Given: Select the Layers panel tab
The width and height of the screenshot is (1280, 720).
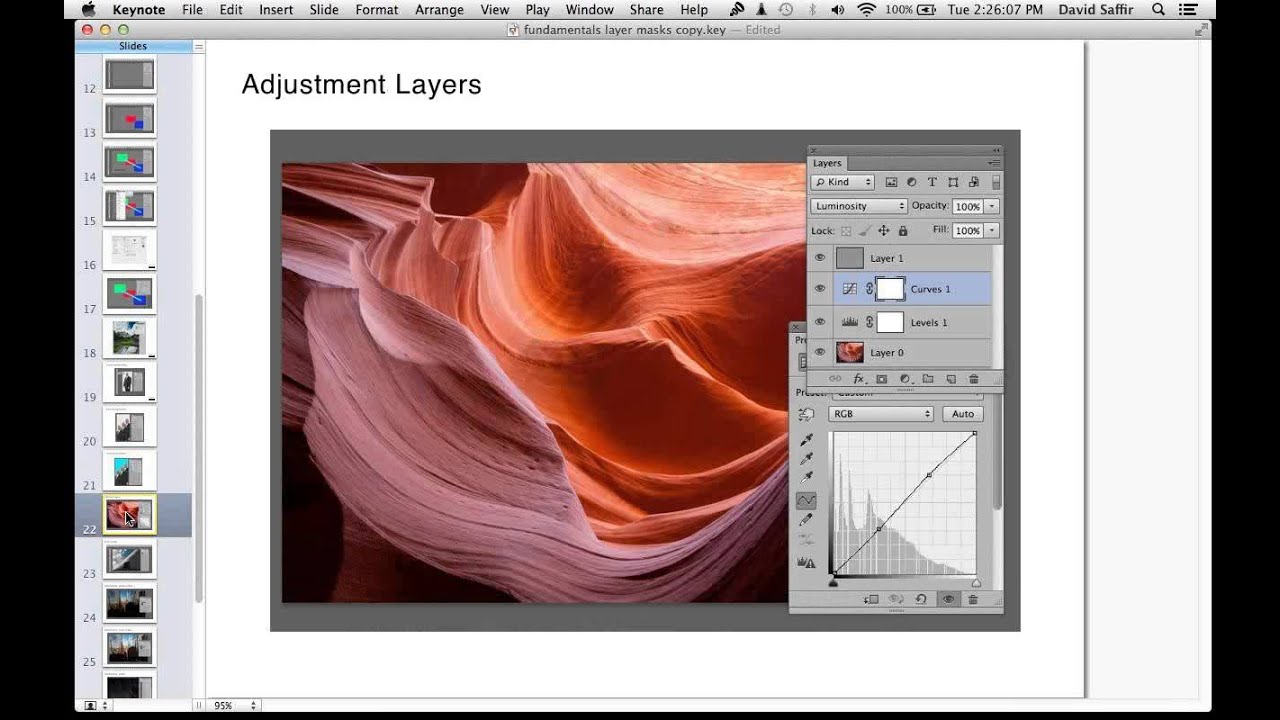Looking at the screenshot, I should click(x=827, y=163).
